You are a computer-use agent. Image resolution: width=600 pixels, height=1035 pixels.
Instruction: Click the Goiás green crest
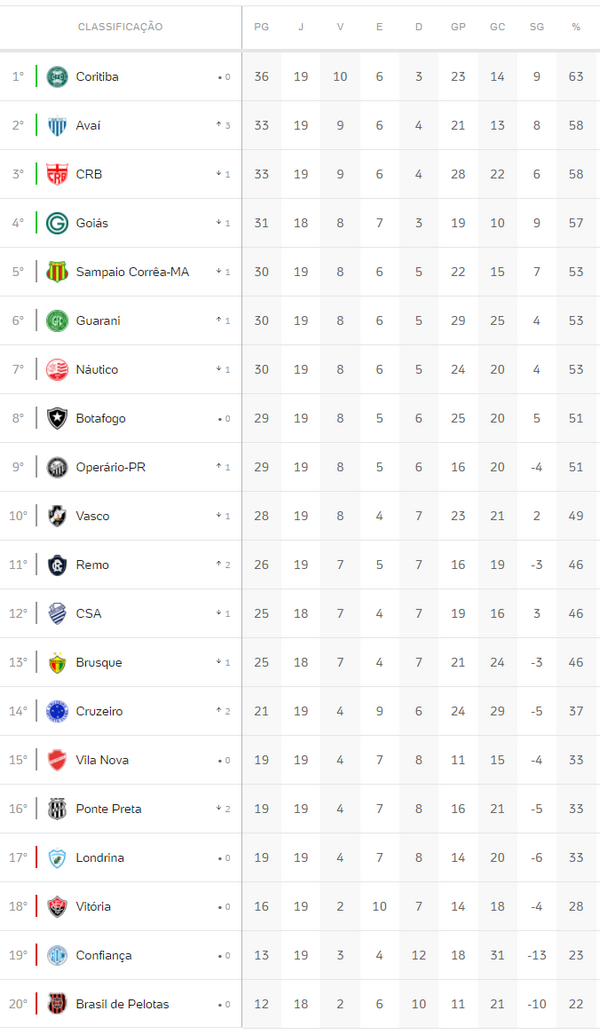click(x=57, y=223)
